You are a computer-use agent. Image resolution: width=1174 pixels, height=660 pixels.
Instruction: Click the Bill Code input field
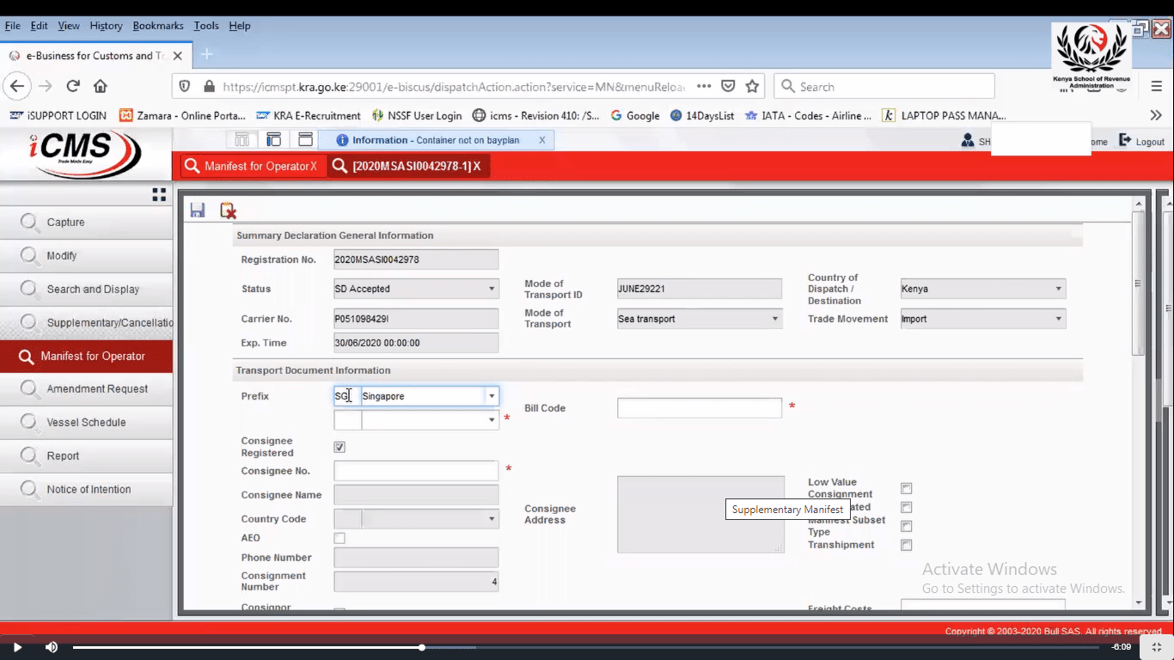(x=699, y=408)
